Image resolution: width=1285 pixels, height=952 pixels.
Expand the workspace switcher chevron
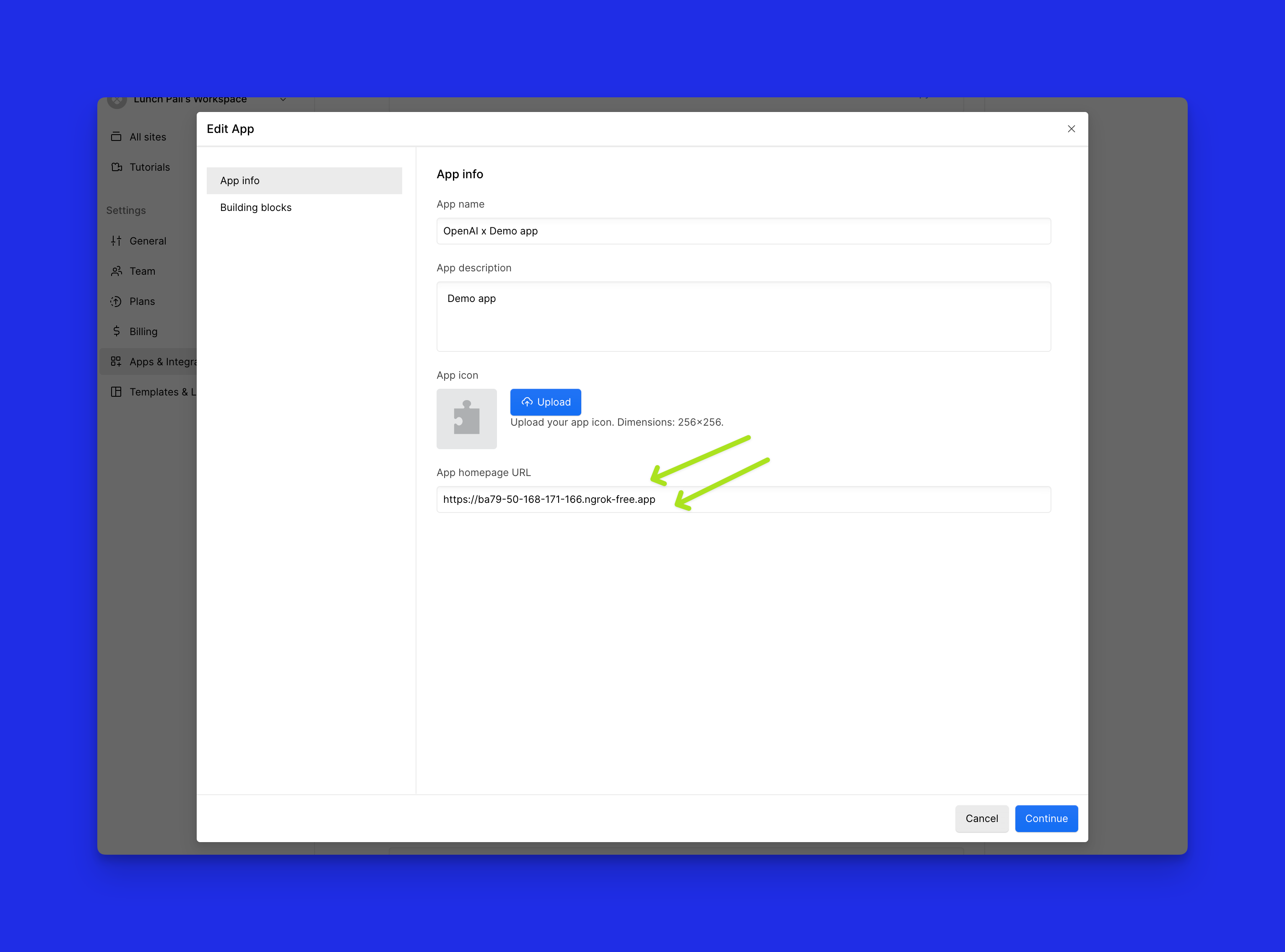tap(283, 100)
